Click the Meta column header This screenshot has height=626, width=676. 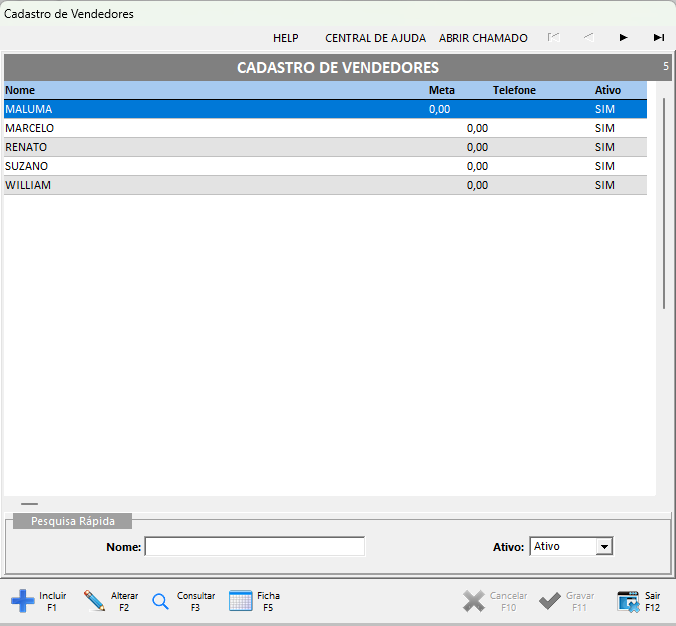pyautogui.click(x=441, y=90)
